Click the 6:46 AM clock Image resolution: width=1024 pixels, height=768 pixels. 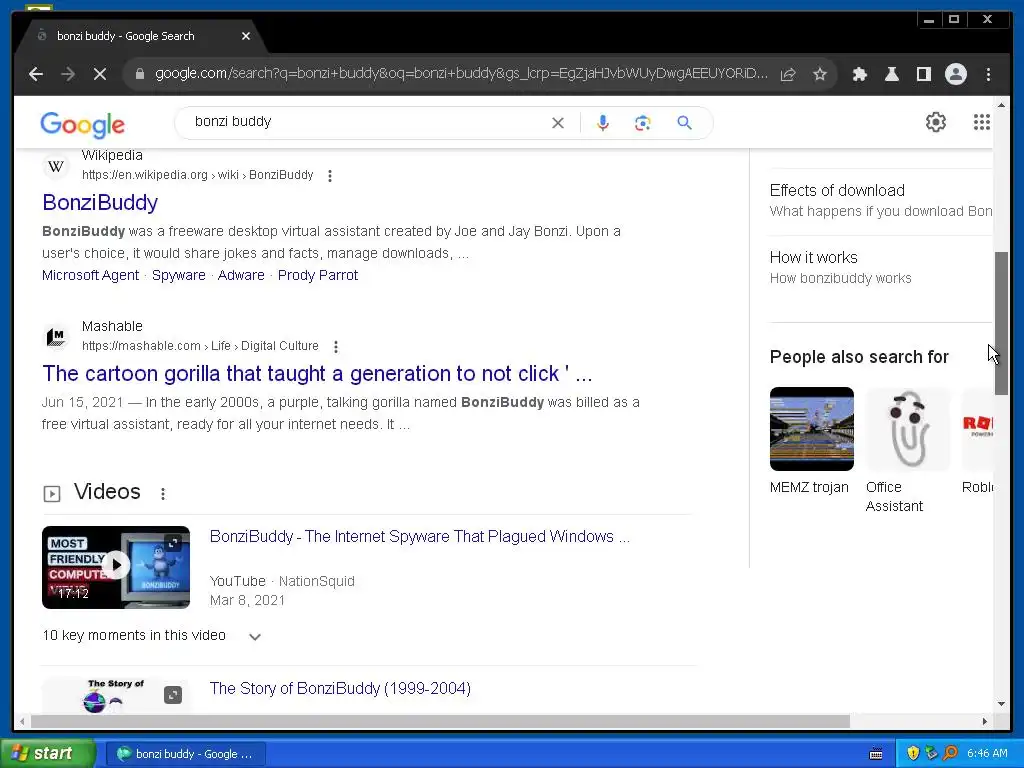coord(987,754)
